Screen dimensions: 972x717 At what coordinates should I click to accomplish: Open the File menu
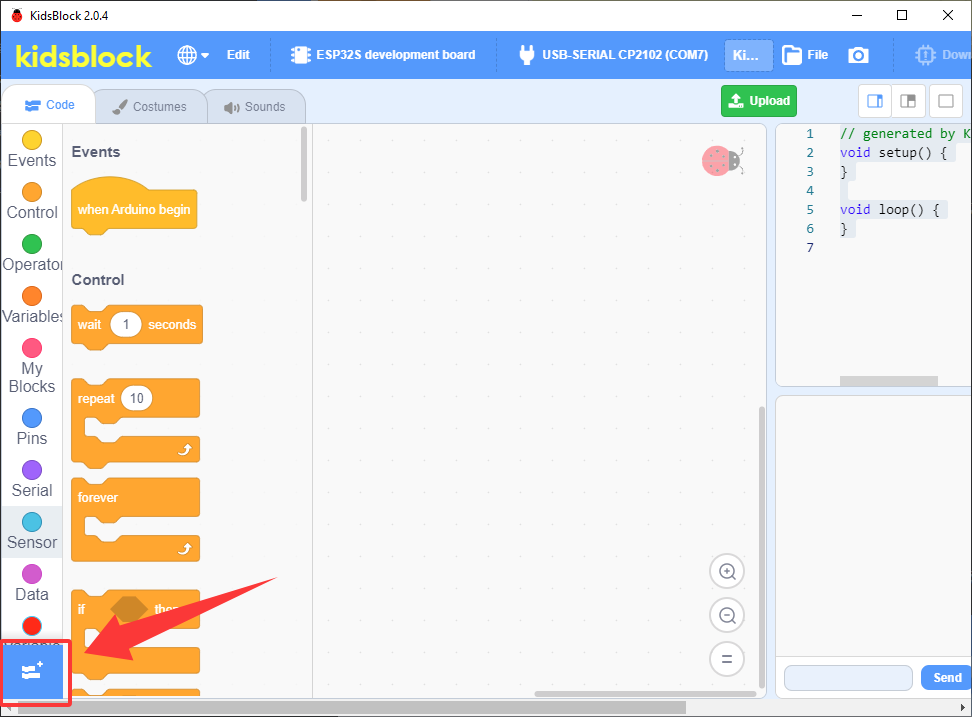coord(805,55)
